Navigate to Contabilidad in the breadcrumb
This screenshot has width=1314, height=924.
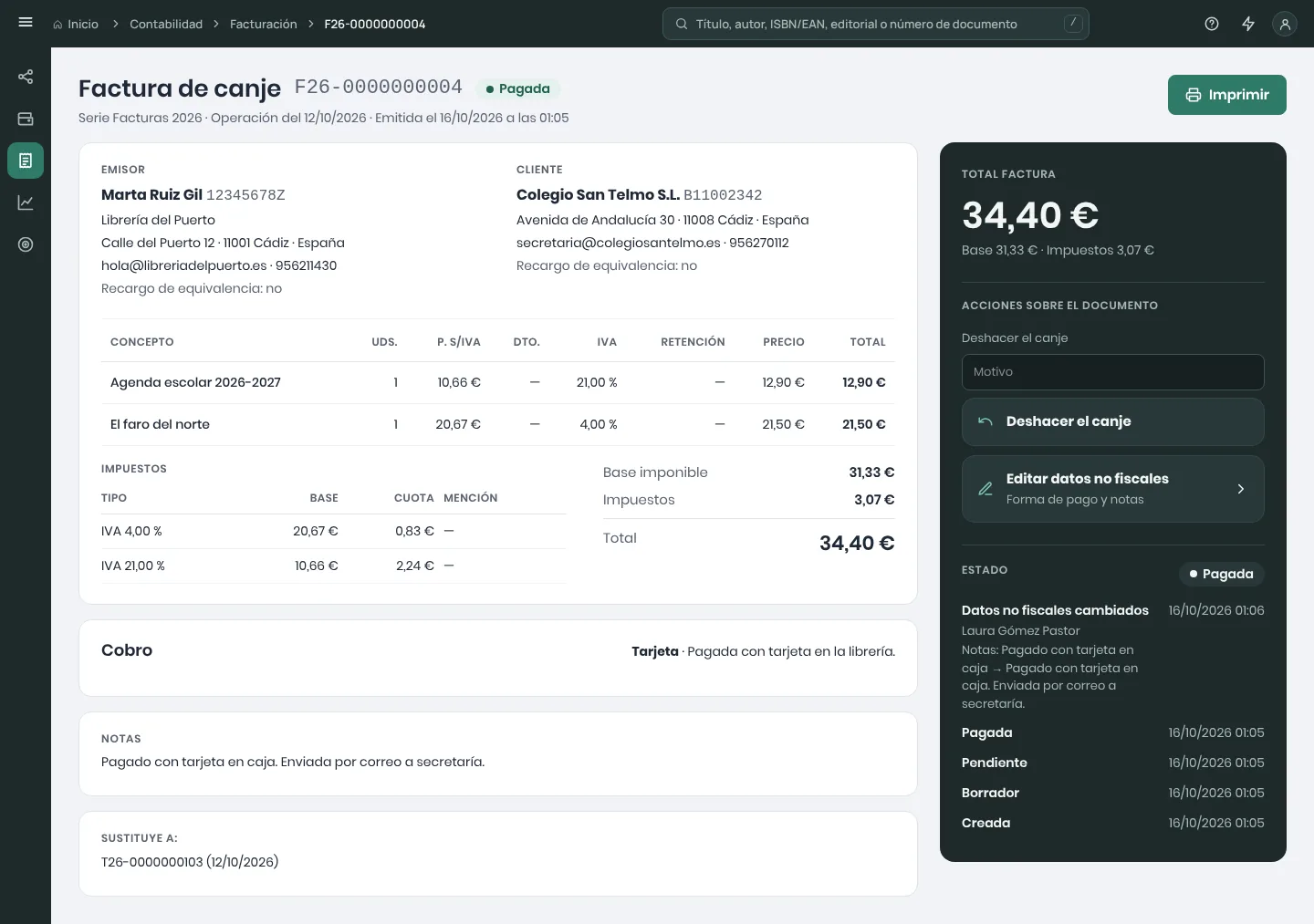coord(166,24)
